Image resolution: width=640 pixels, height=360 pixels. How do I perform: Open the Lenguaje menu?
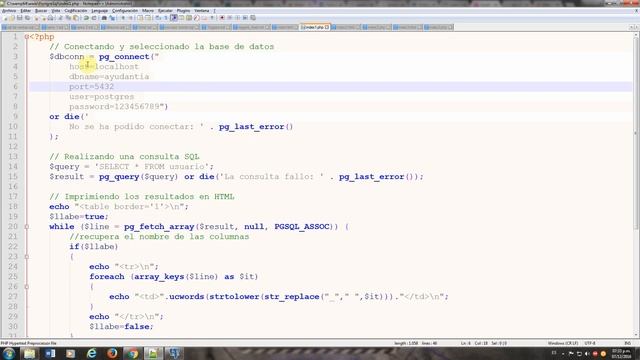point(100,11)
